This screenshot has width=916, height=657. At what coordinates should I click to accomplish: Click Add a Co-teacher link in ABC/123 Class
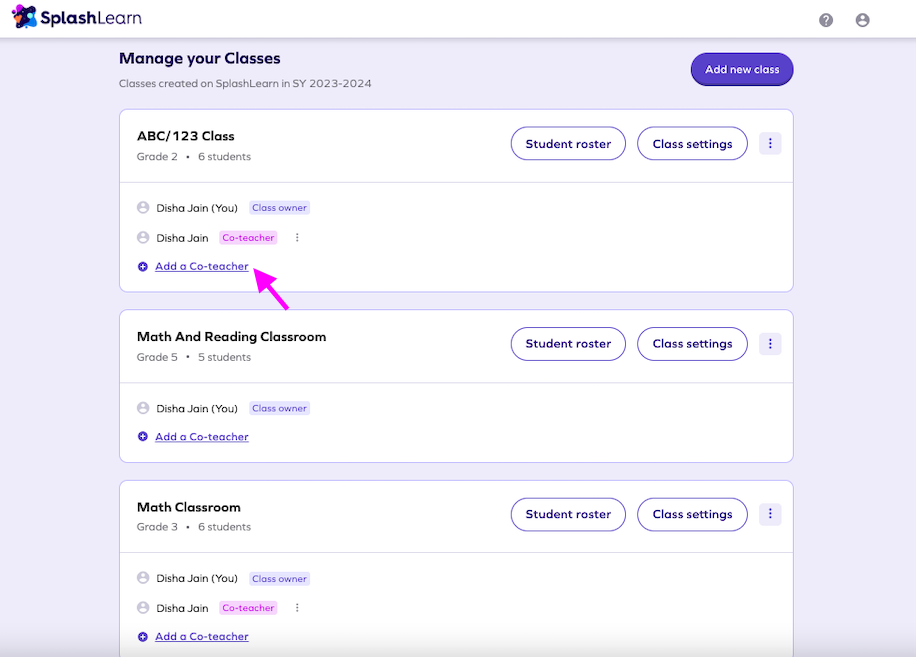pyautogui.click(x=201, y=267)
